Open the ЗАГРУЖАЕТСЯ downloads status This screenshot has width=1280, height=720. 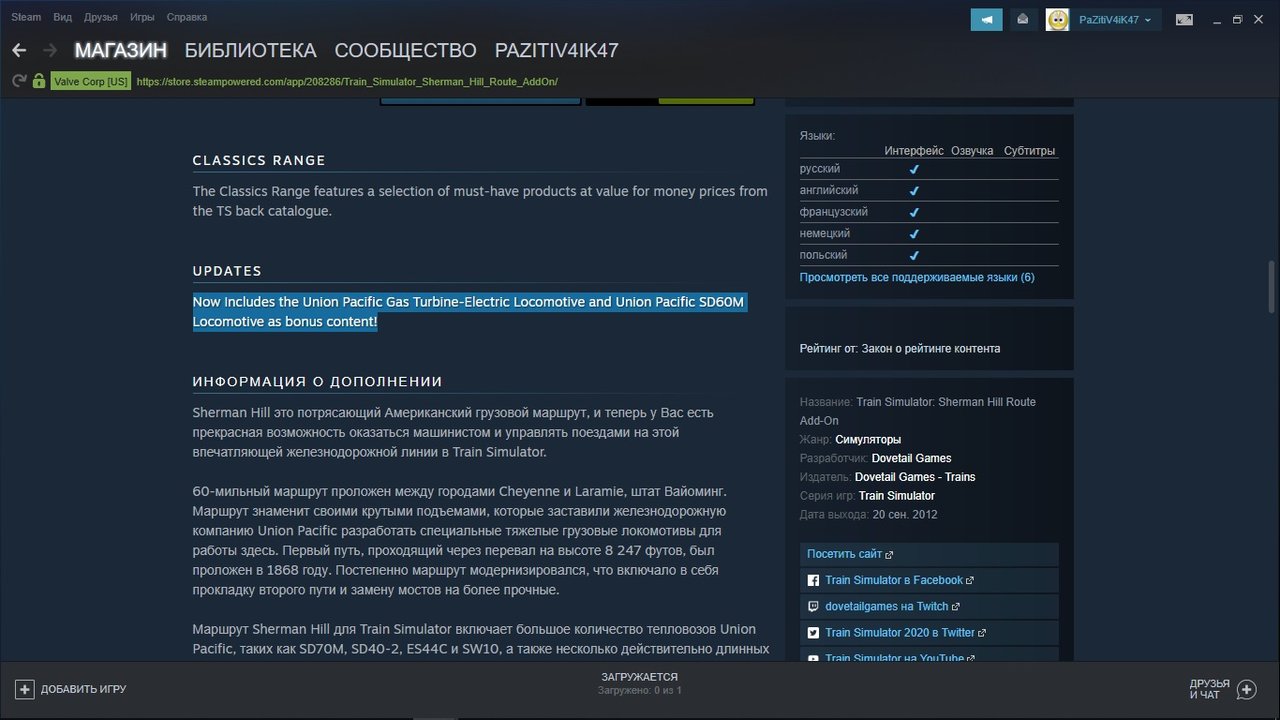639,683
